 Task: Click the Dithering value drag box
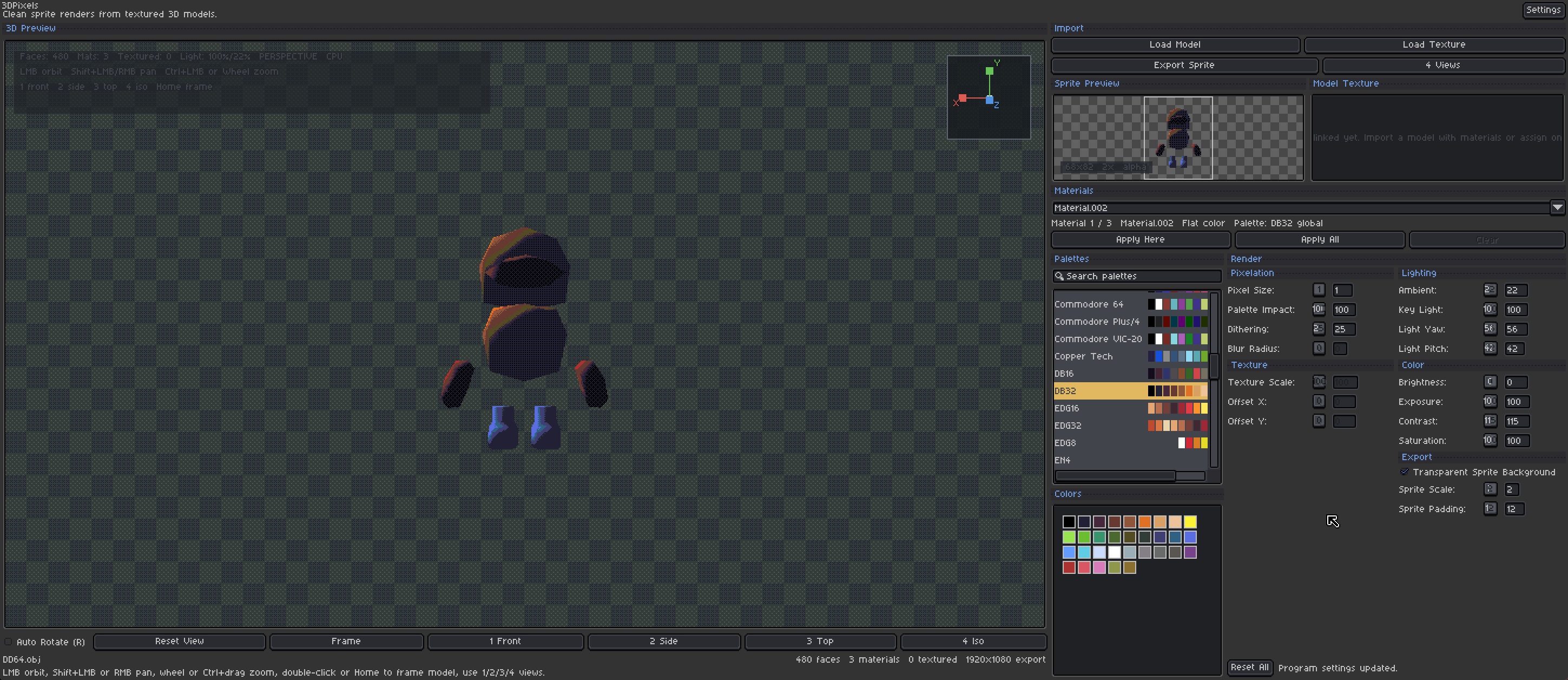coord(1319,329)
